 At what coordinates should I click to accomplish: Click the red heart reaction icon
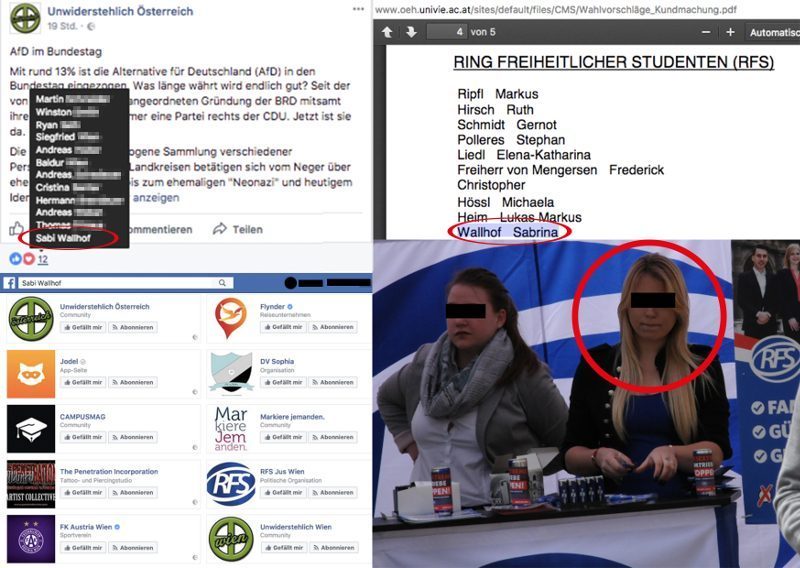[x=29, y=259]
